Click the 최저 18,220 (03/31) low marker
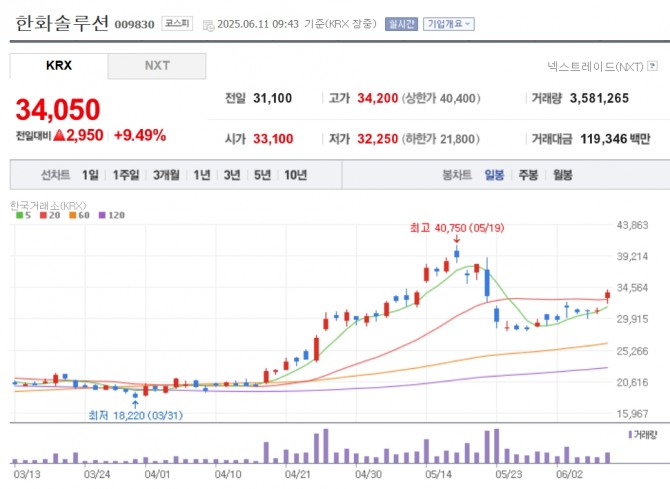The width and height of the screenshot is (670, 489). coord(135,415)
